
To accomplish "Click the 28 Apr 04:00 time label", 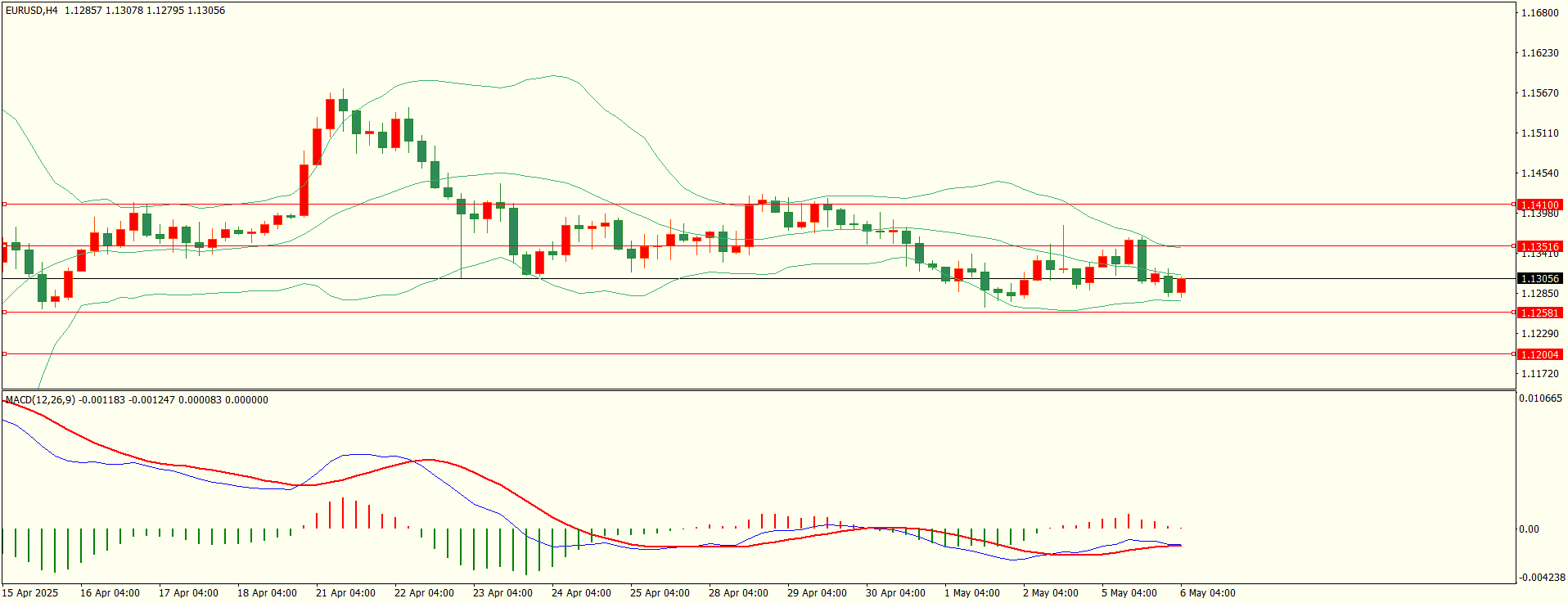I will (738, 593).
